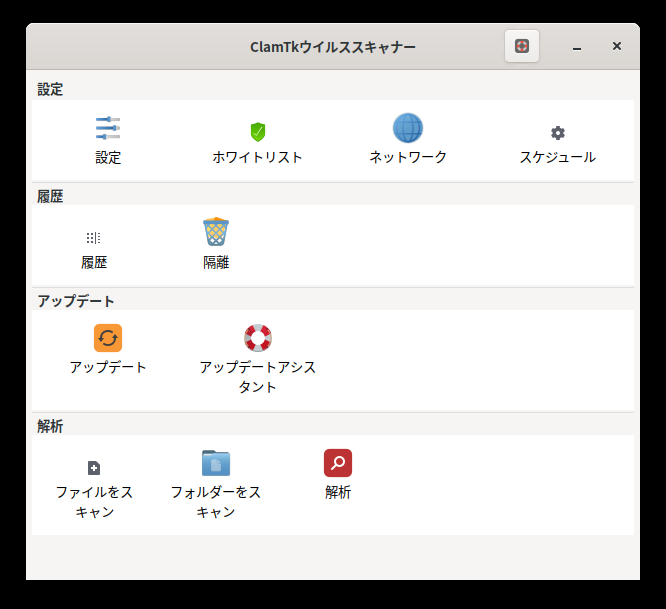666x609 pixels.
Task: Click the ネットワーク label
Action: 408,157
